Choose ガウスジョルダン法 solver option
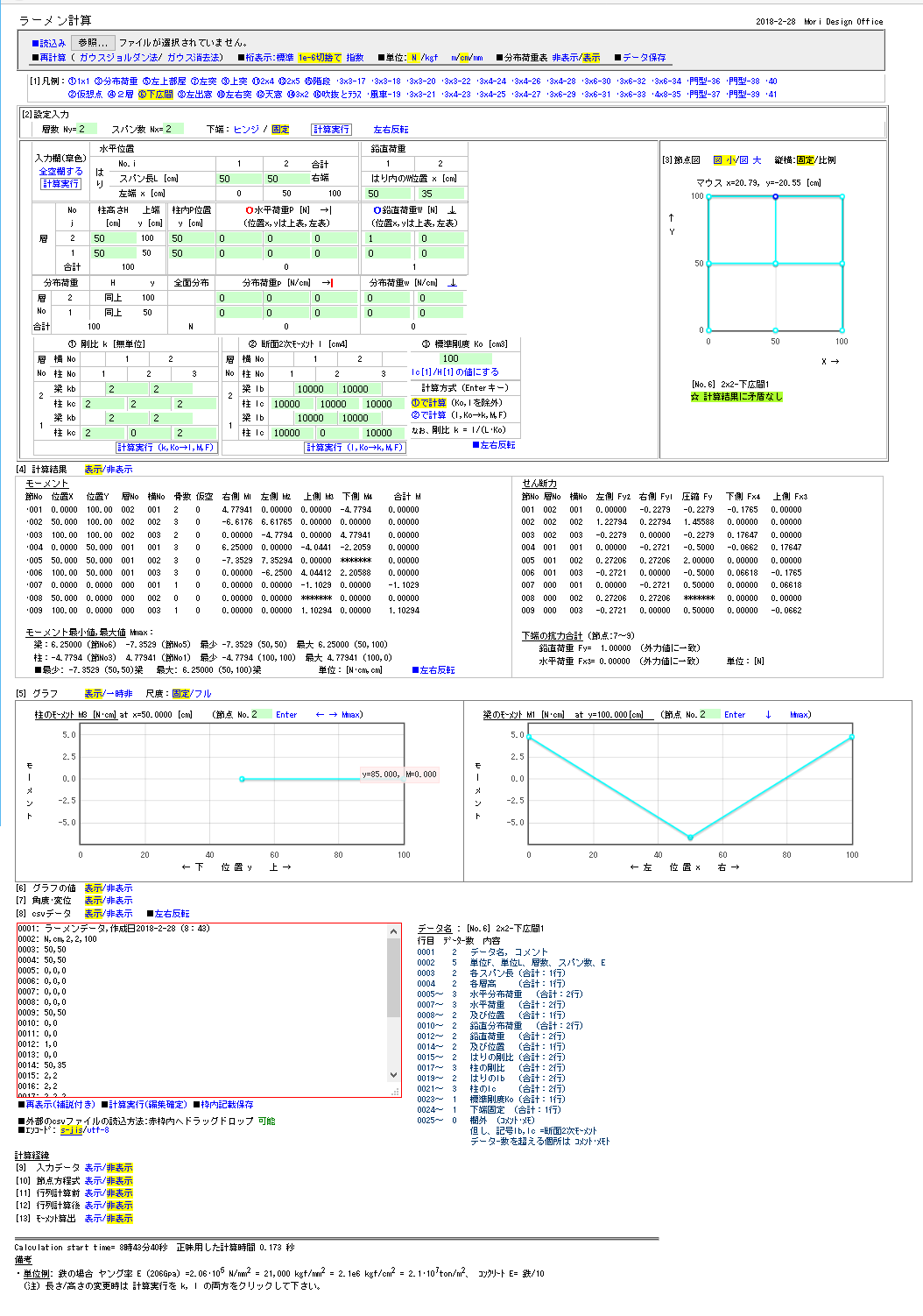 pos(120,58)
